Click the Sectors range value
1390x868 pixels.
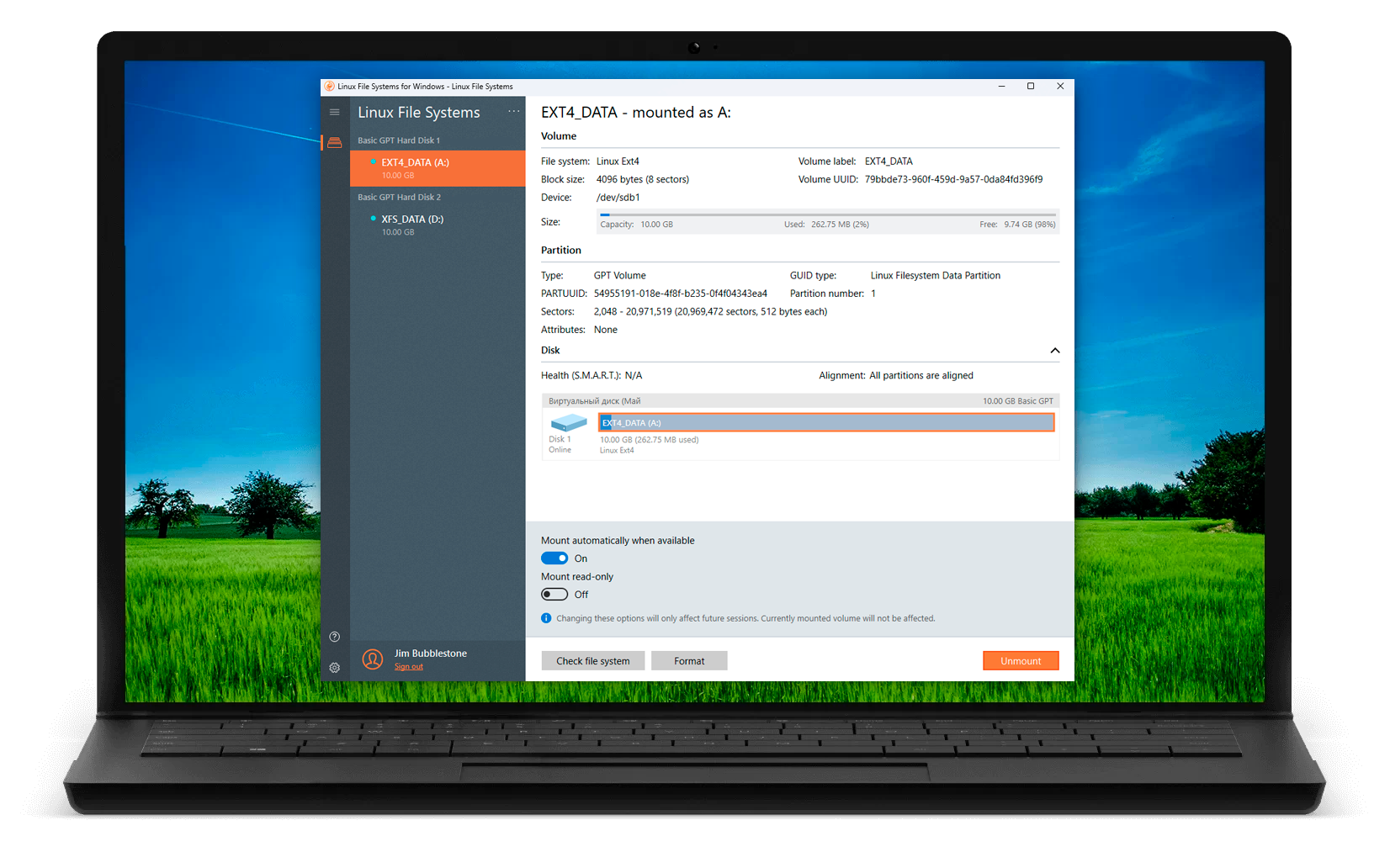(x=710, y=312)
